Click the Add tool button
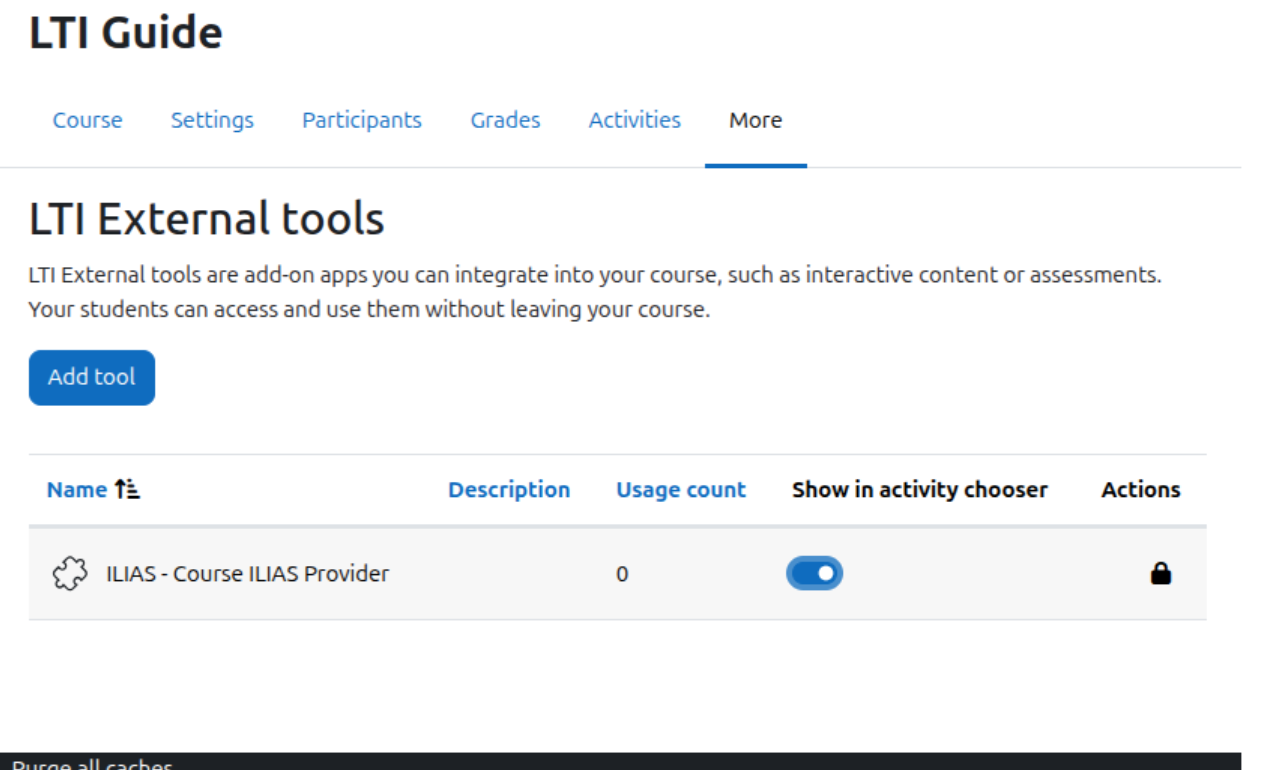1267x770 pixels. coord(92,377)
